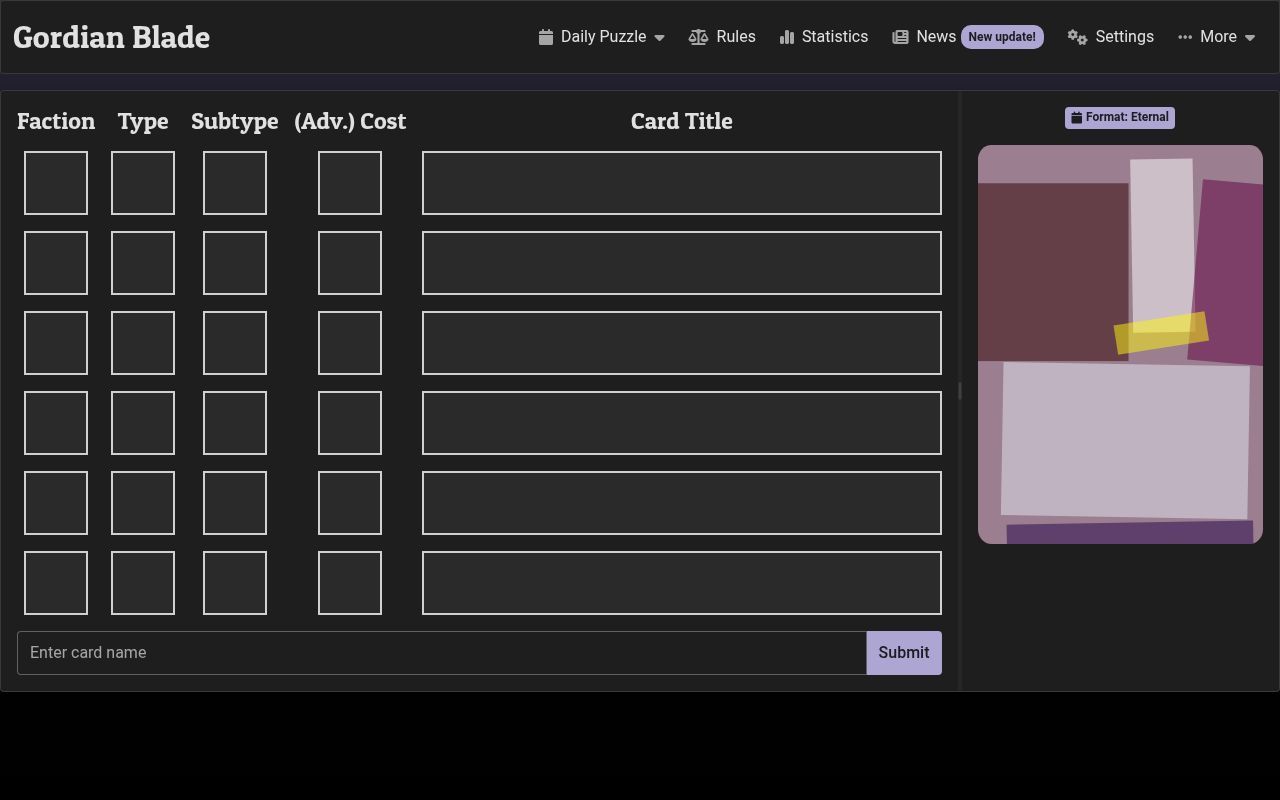The height and width of the screenshot is (800, 1280).
Task: Click the bar chart Statistics icon
Action: coord(787,37)
